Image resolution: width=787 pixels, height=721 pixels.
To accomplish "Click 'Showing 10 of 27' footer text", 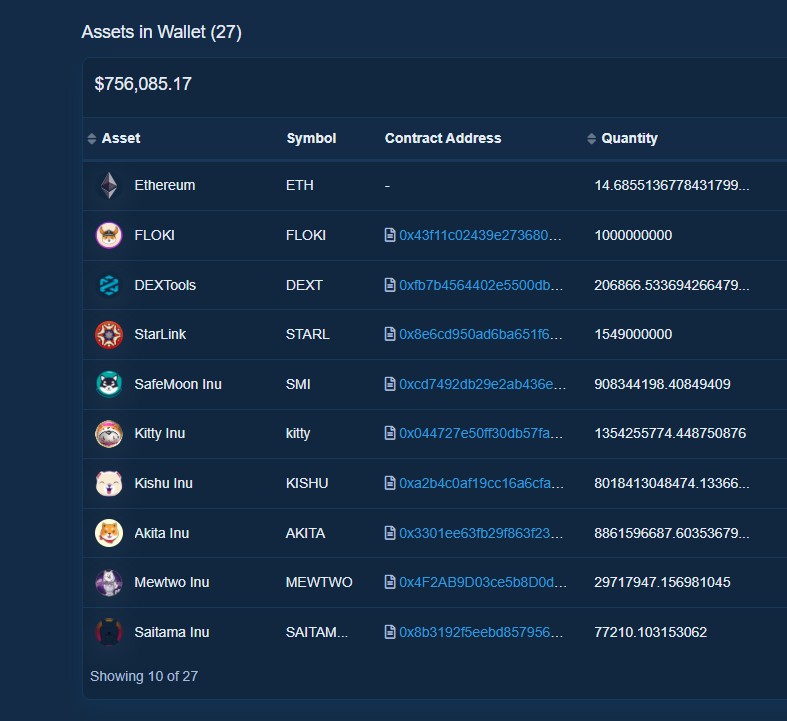I will pyautogui.click(x=144, y=676).
